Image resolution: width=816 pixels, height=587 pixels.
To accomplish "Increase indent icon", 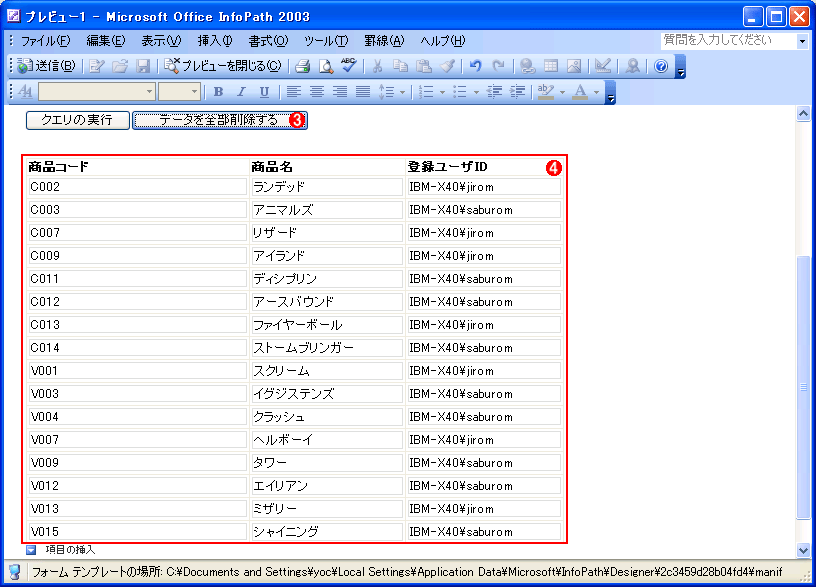I will coord(517,92).
